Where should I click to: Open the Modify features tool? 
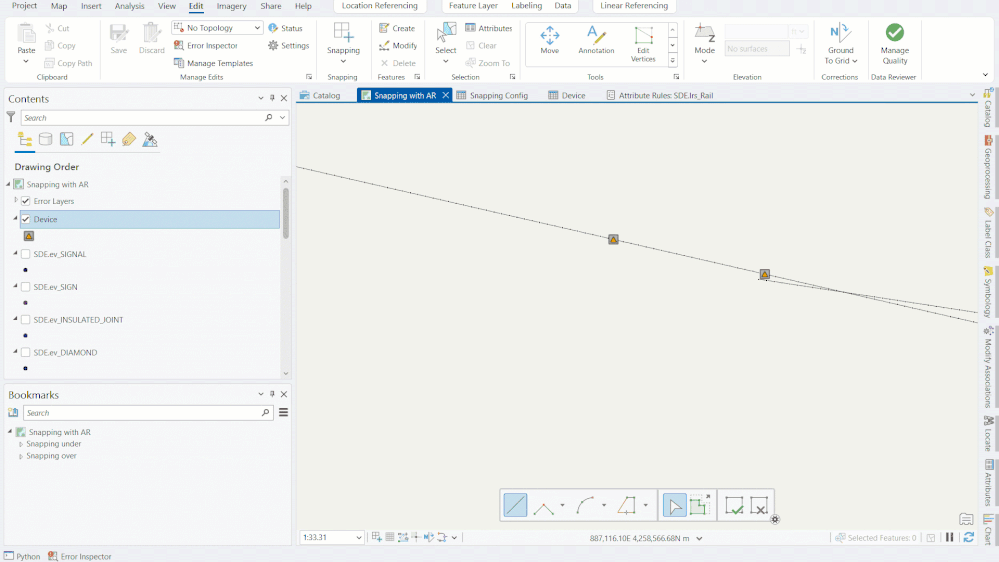coord(398,45)
